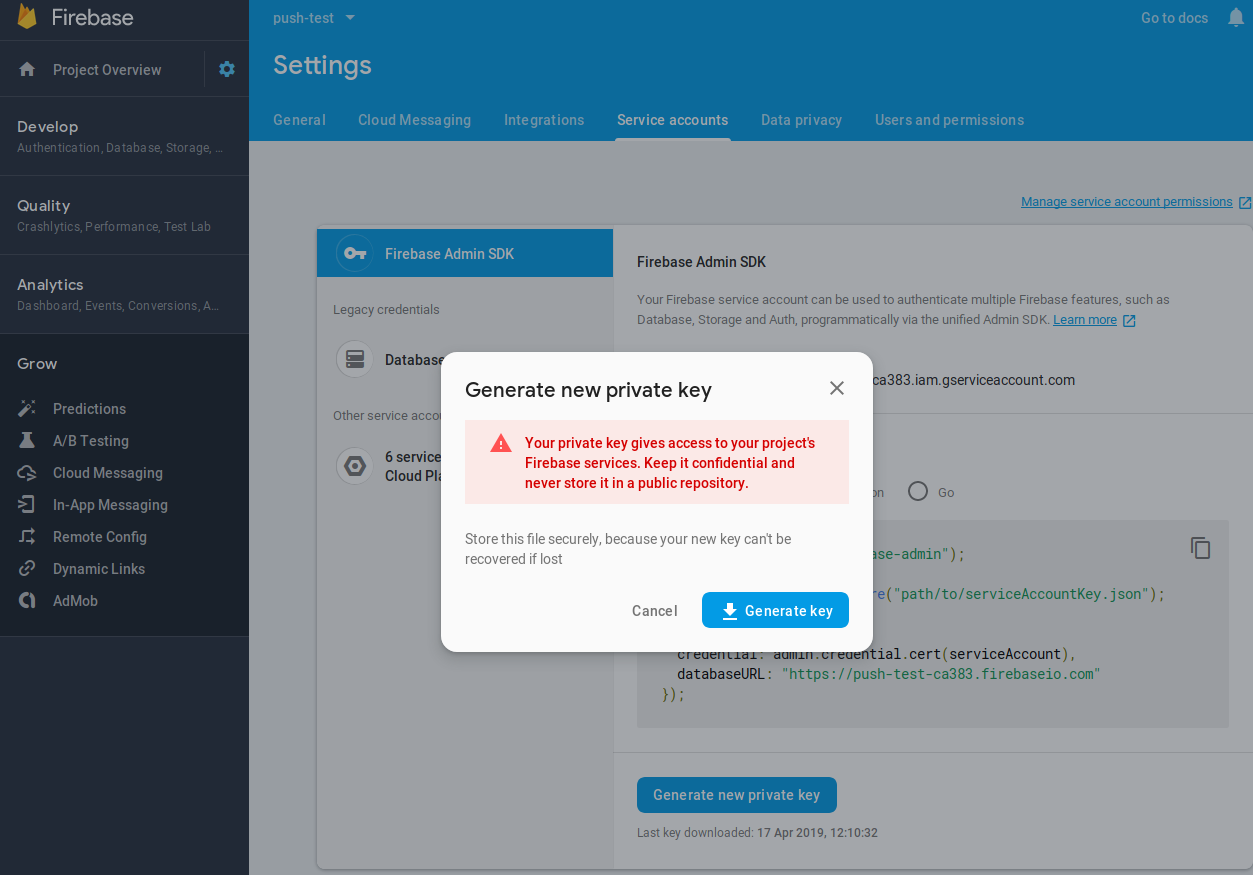Open the push-test project dropdown

point(314,18)
